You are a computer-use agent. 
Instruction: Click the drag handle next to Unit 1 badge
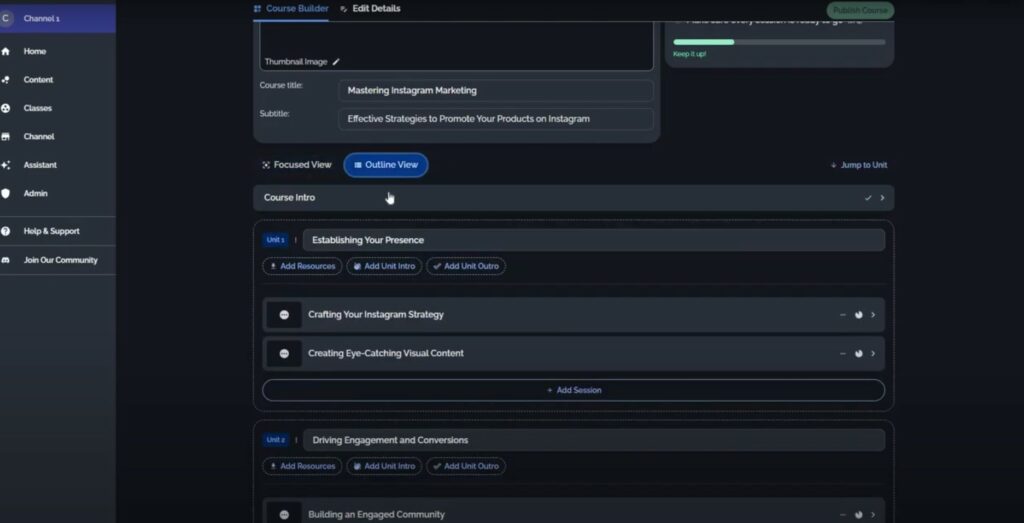pyautogui.click(x=295, y=240)
